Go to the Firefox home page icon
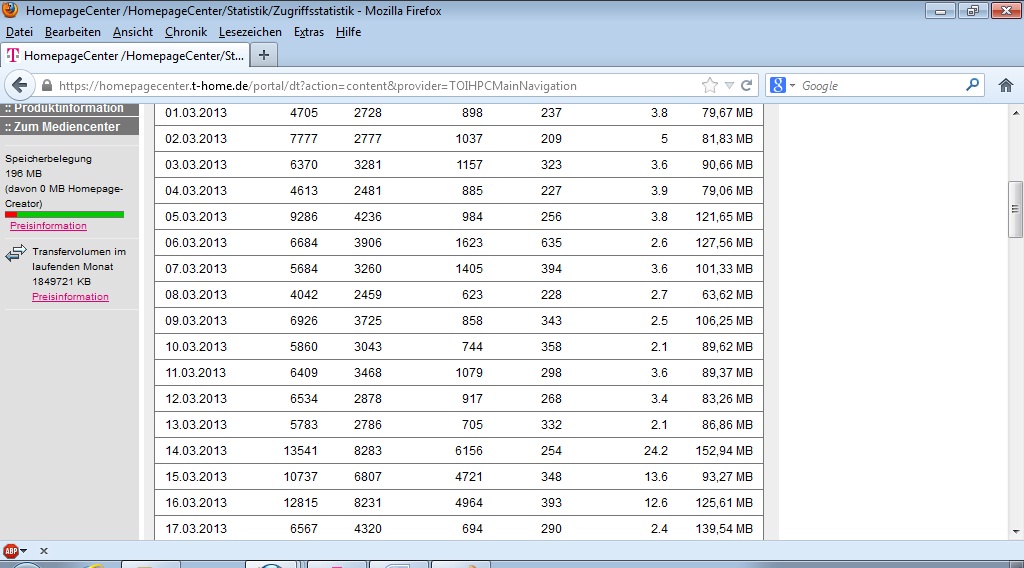1024x568 pixels. click(x=1006, y=86)
